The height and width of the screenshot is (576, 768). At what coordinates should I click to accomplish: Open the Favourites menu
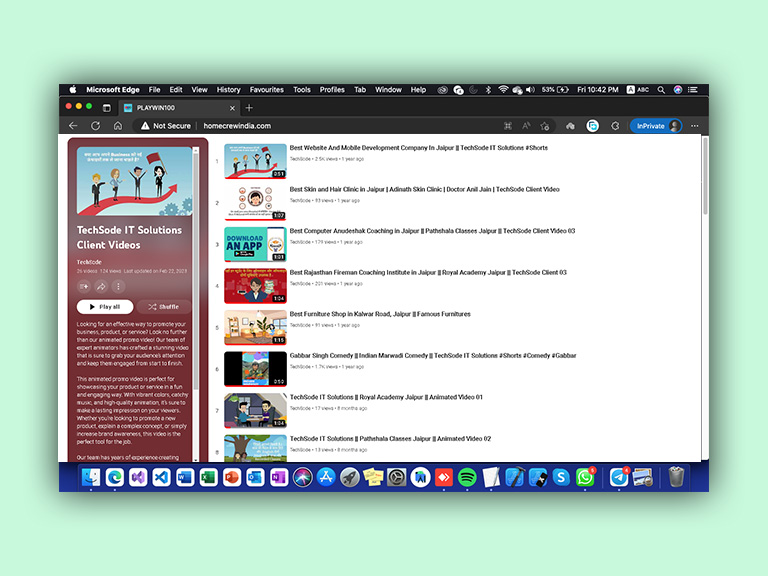pyautogui.click(x=266, y=90)
